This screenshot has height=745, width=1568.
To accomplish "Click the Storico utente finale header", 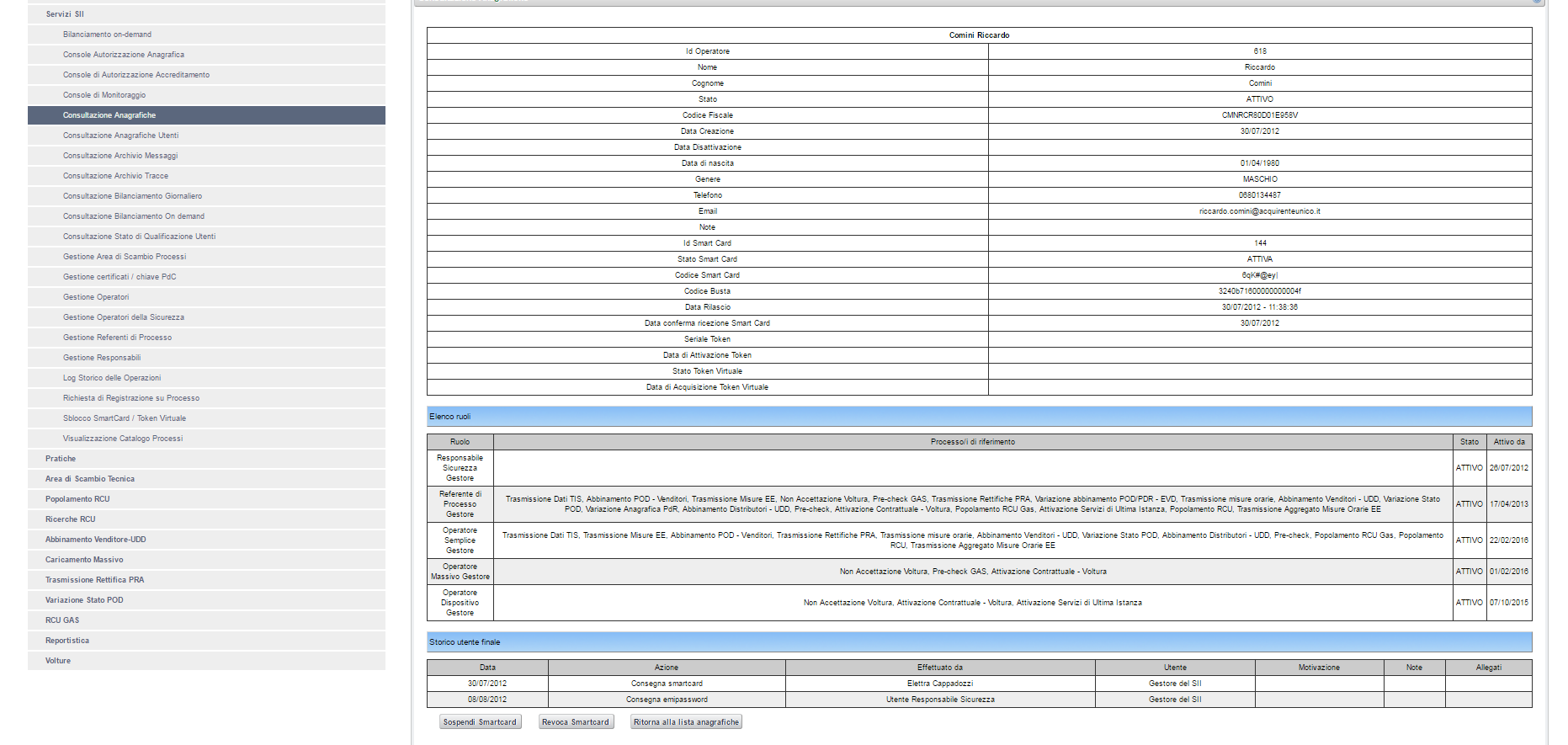I will (x=979, y=642).
